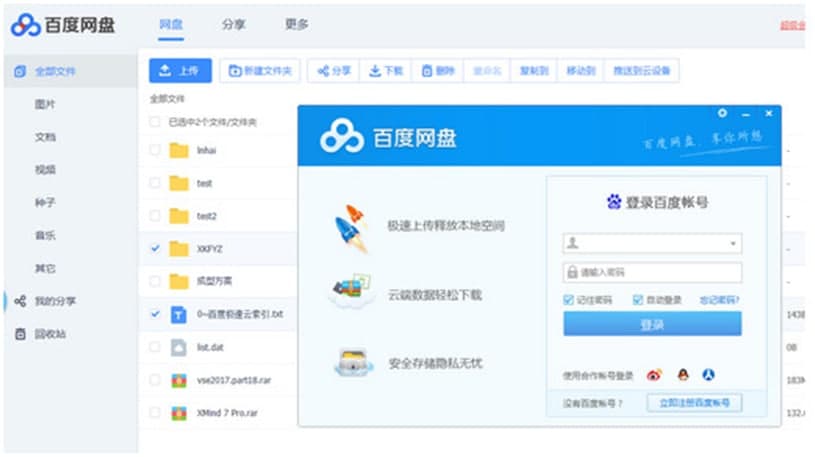Open the 全部文件 sidebar icon
This screenshot has height=457, width=815.
click(x=20, y=71)
